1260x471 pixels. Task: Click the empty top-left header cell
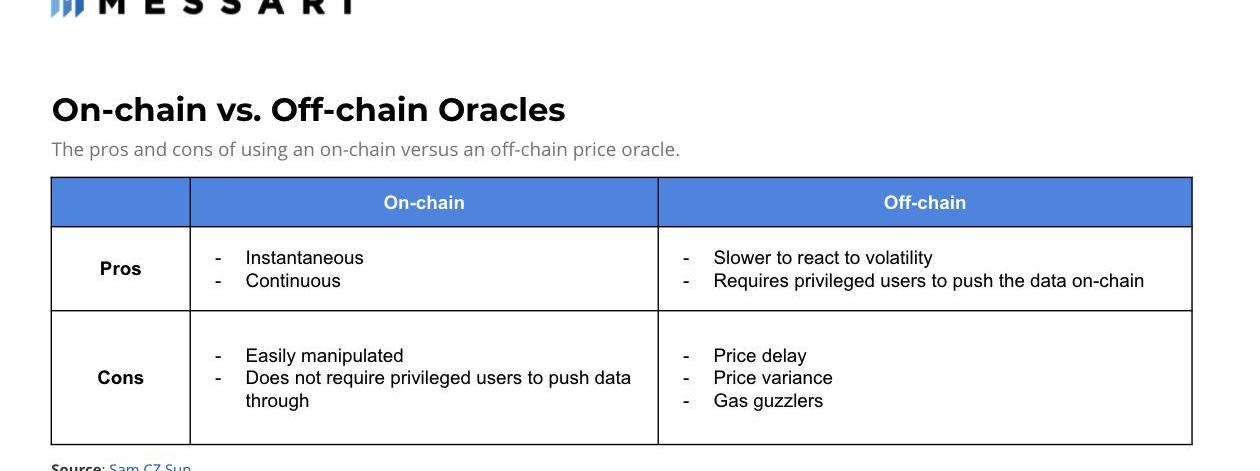[x=120, y=203]
